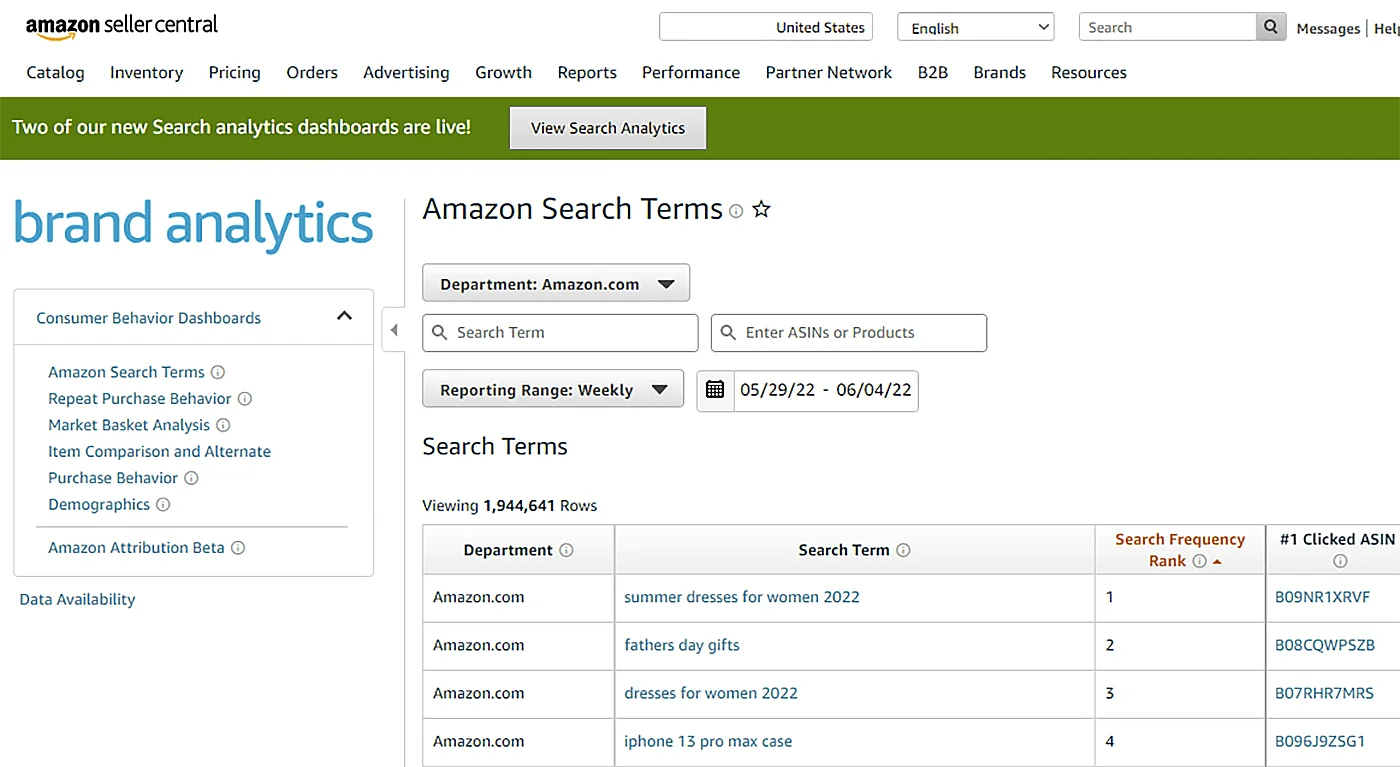This screenshot has width=1400, height=767.
Task: Click the date range 05/29/22 - 06/04/22 field
Action: 825,390
